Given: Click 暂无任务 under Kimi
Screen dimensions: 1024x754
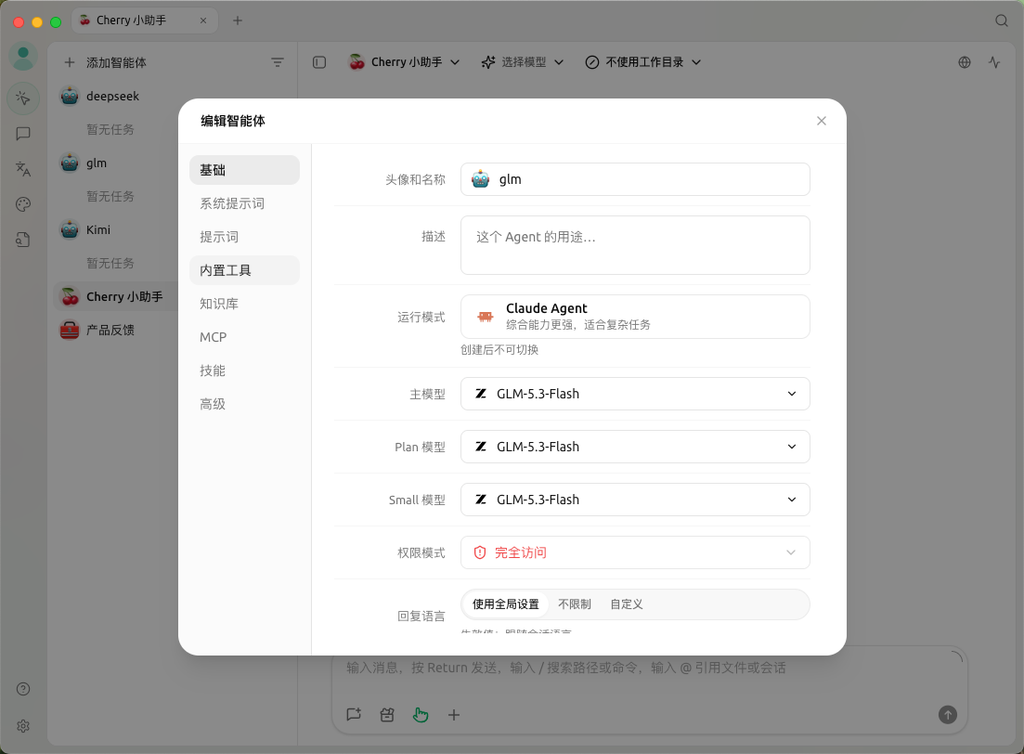Looking at the screenshot, I should pos(110,263).
